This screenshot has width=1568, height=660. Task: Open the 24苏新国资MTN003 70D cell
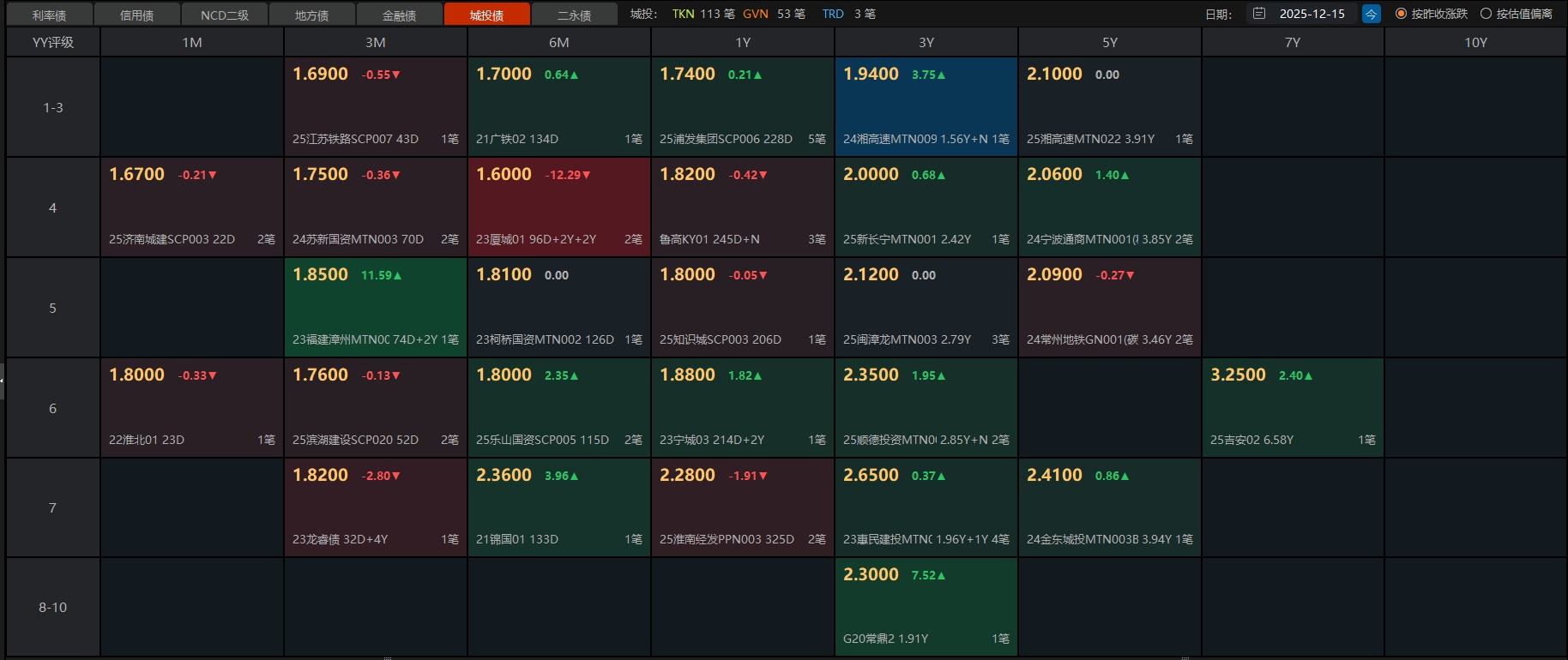[x=376, y=207]
